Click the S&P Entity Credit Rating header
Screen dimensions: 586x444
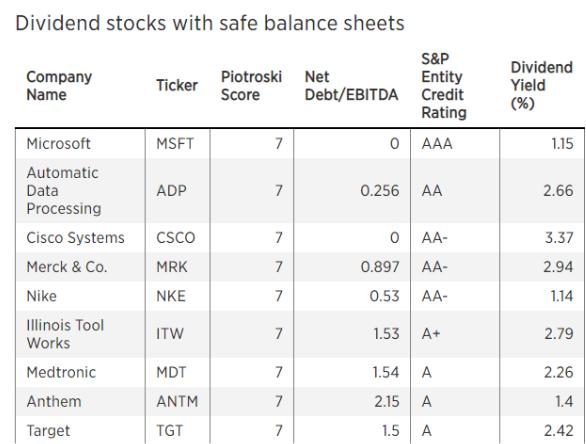[444, 86]
